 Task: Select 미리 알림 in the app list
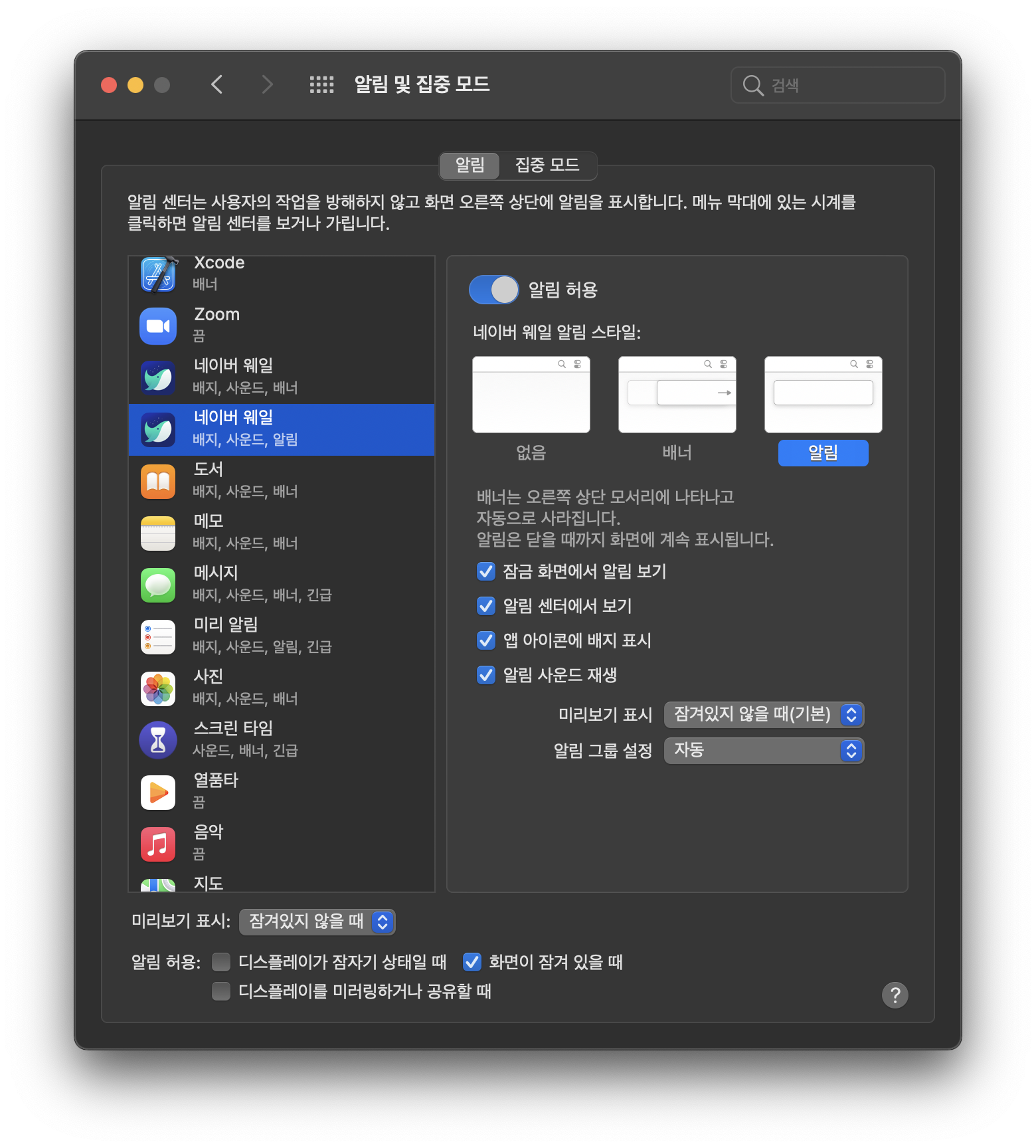(282, 637)
